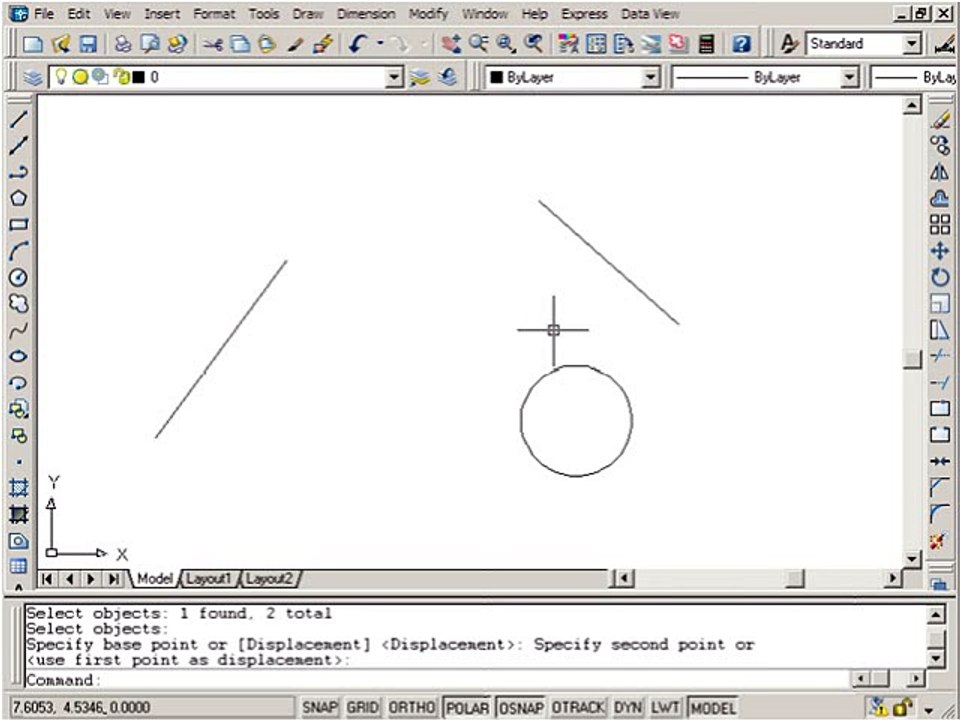960x720 pixels.
Task: Open the status bar tray menu arrow
Action: [930, 710]
